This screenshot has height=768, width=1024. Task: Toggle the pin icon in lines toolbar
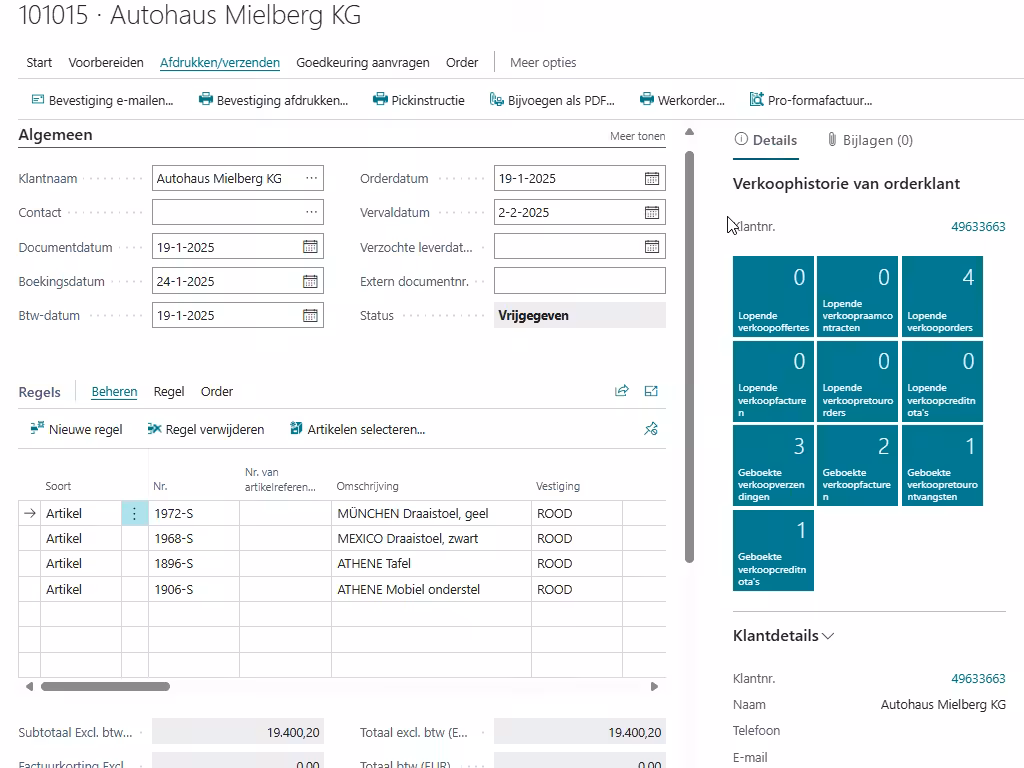(651, 429)
